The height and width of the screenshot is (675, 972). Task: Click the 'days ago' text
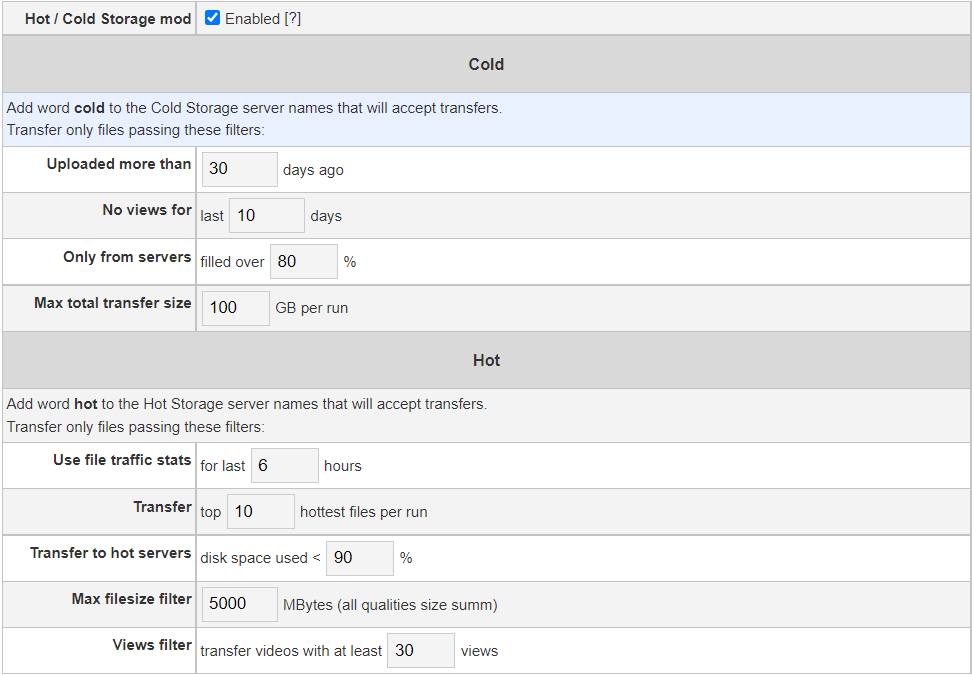coord(313,170)
